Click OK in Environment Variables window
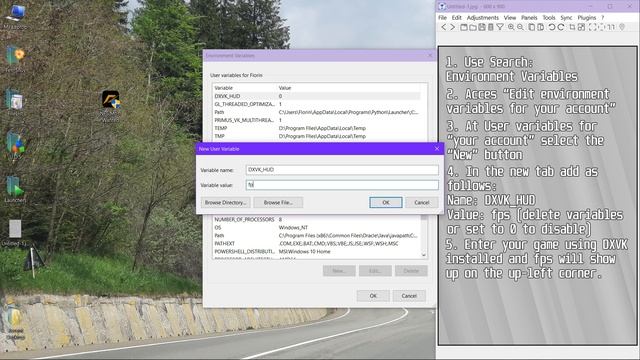This screenshot has width=640, height=360. [x=373, y=296]
